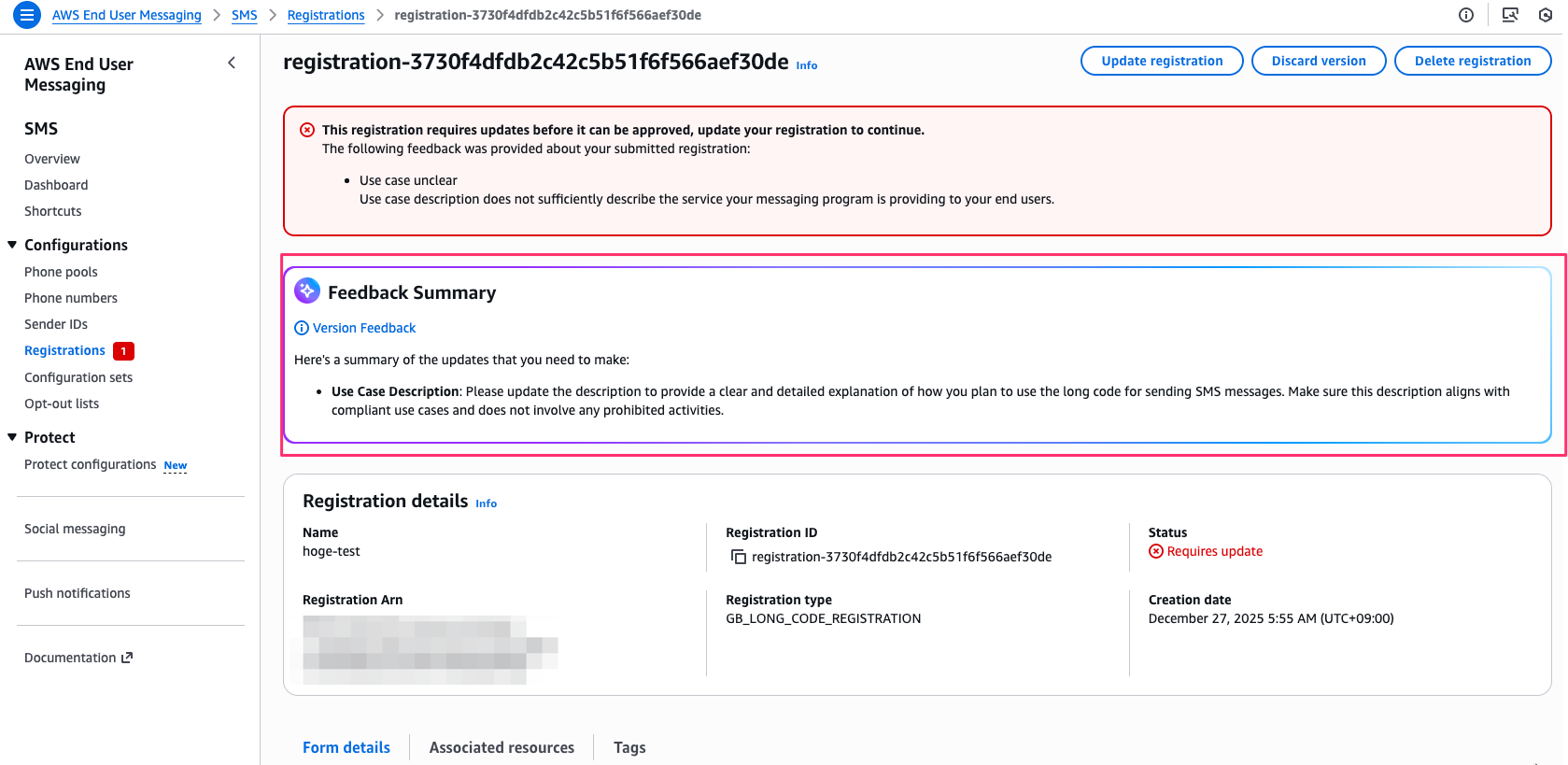Open Phone pools in the sidebar
Viewport: 1568px width, 765px height.
tap(61, 272)
